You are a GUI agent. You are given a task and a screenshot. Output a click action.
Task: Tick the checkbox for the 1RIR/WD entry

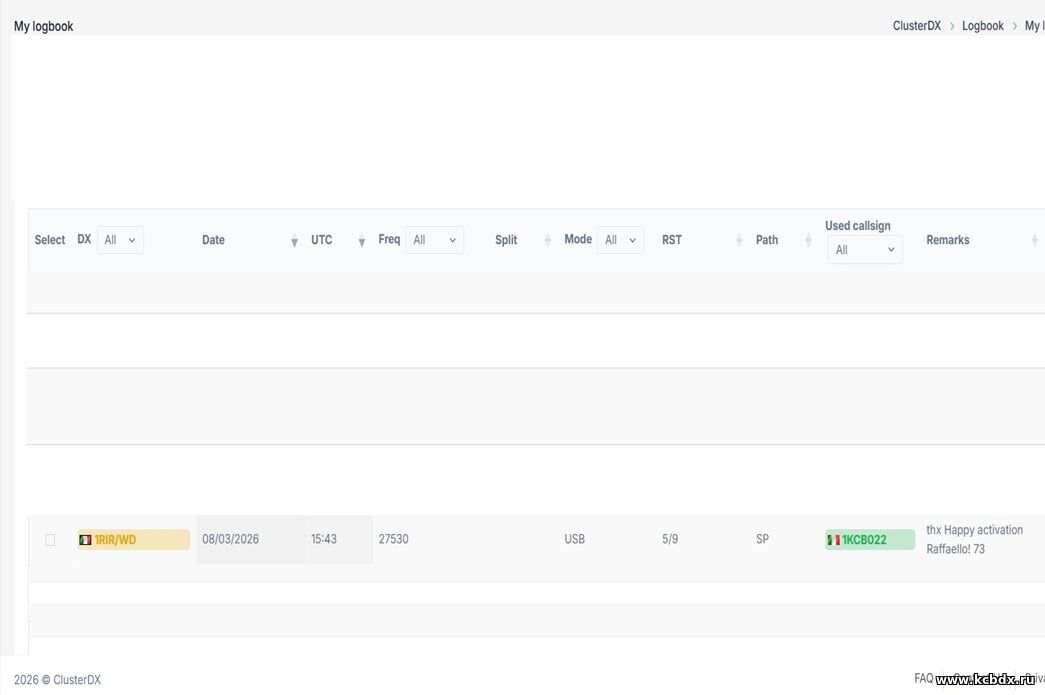(50, 540)
